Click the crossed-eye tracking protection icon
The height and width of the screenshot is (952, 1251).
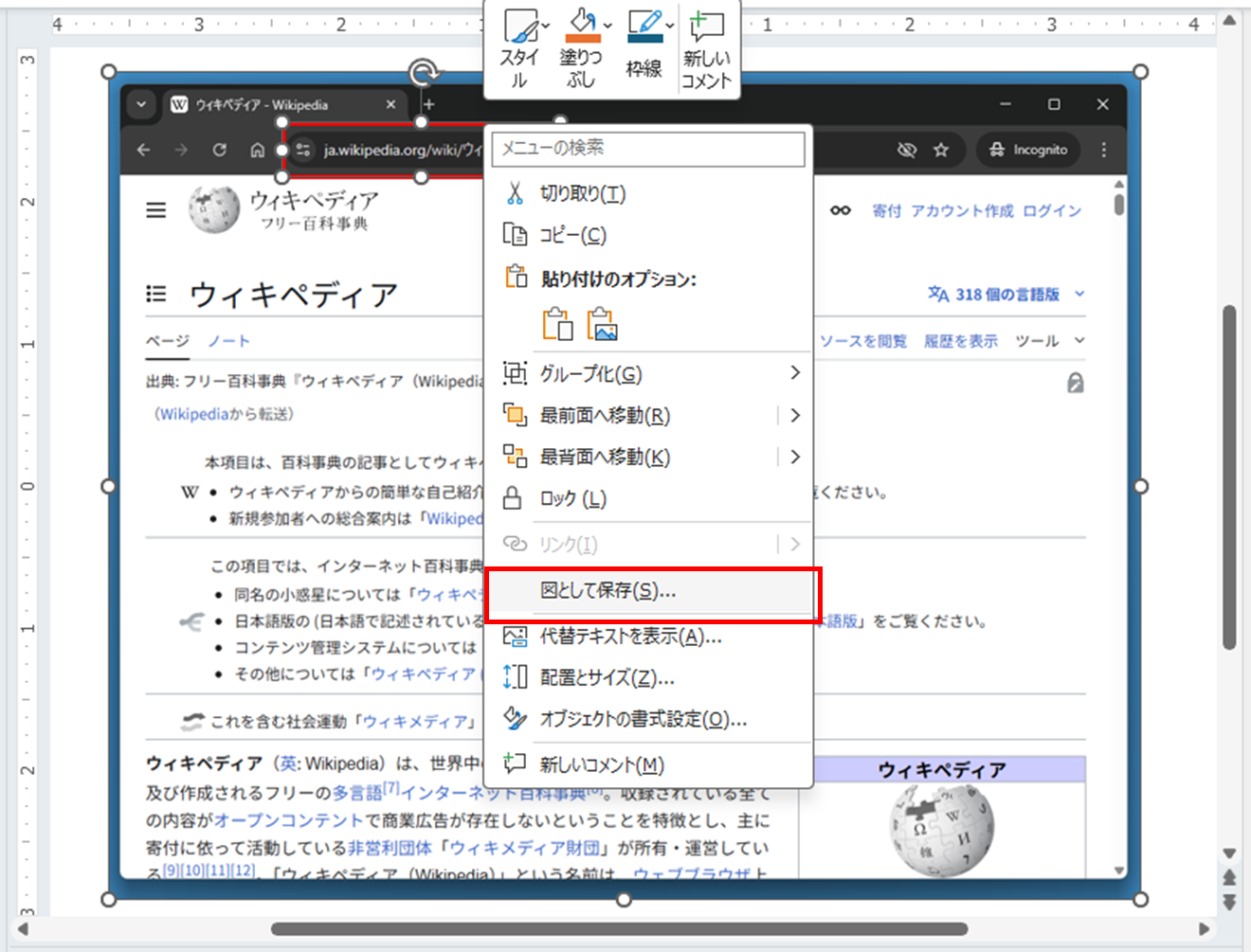(907, 150)
